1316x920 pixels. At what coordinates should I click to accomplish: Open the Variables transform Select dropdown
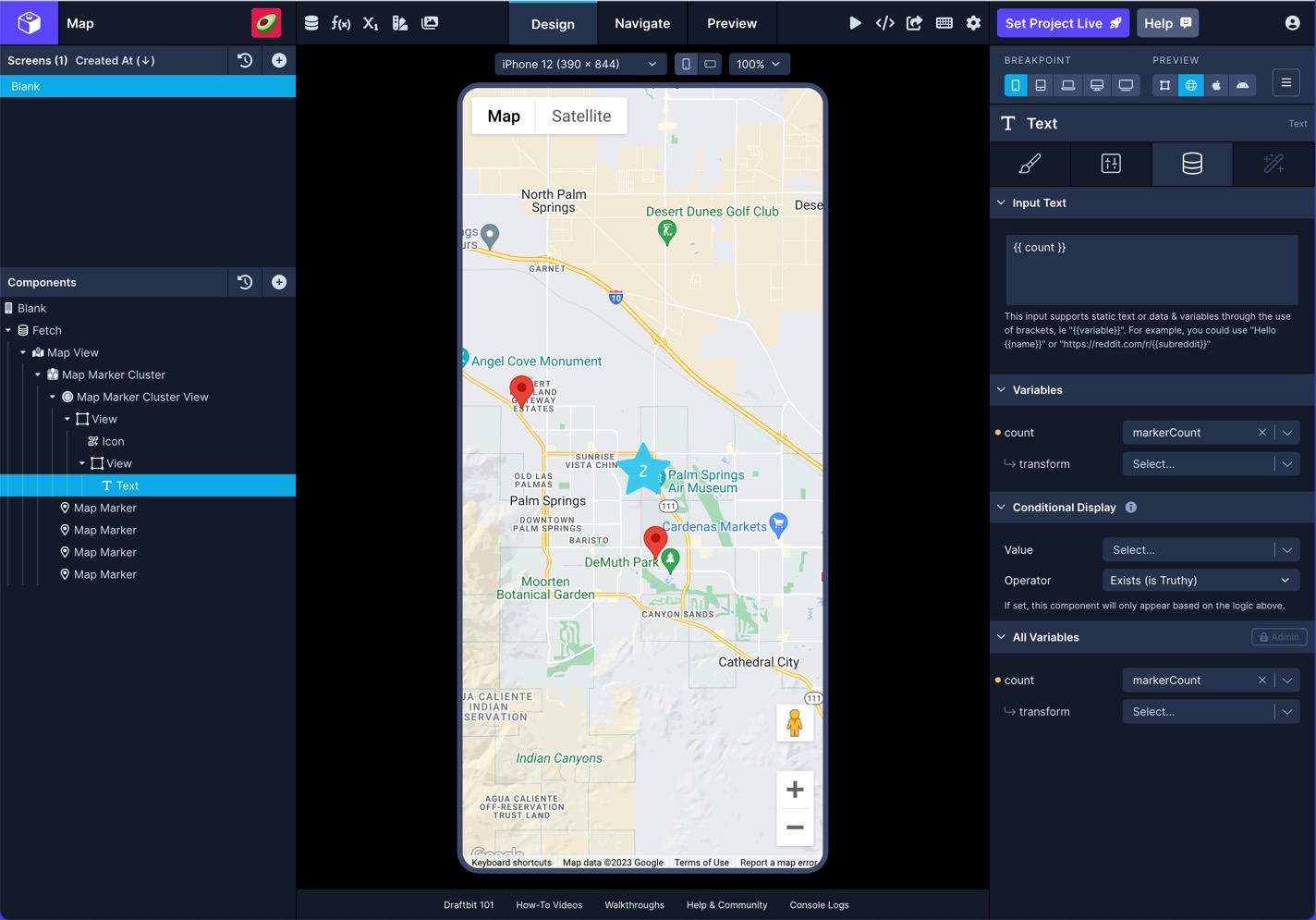pyautogui.click(x=1212, y=464)
